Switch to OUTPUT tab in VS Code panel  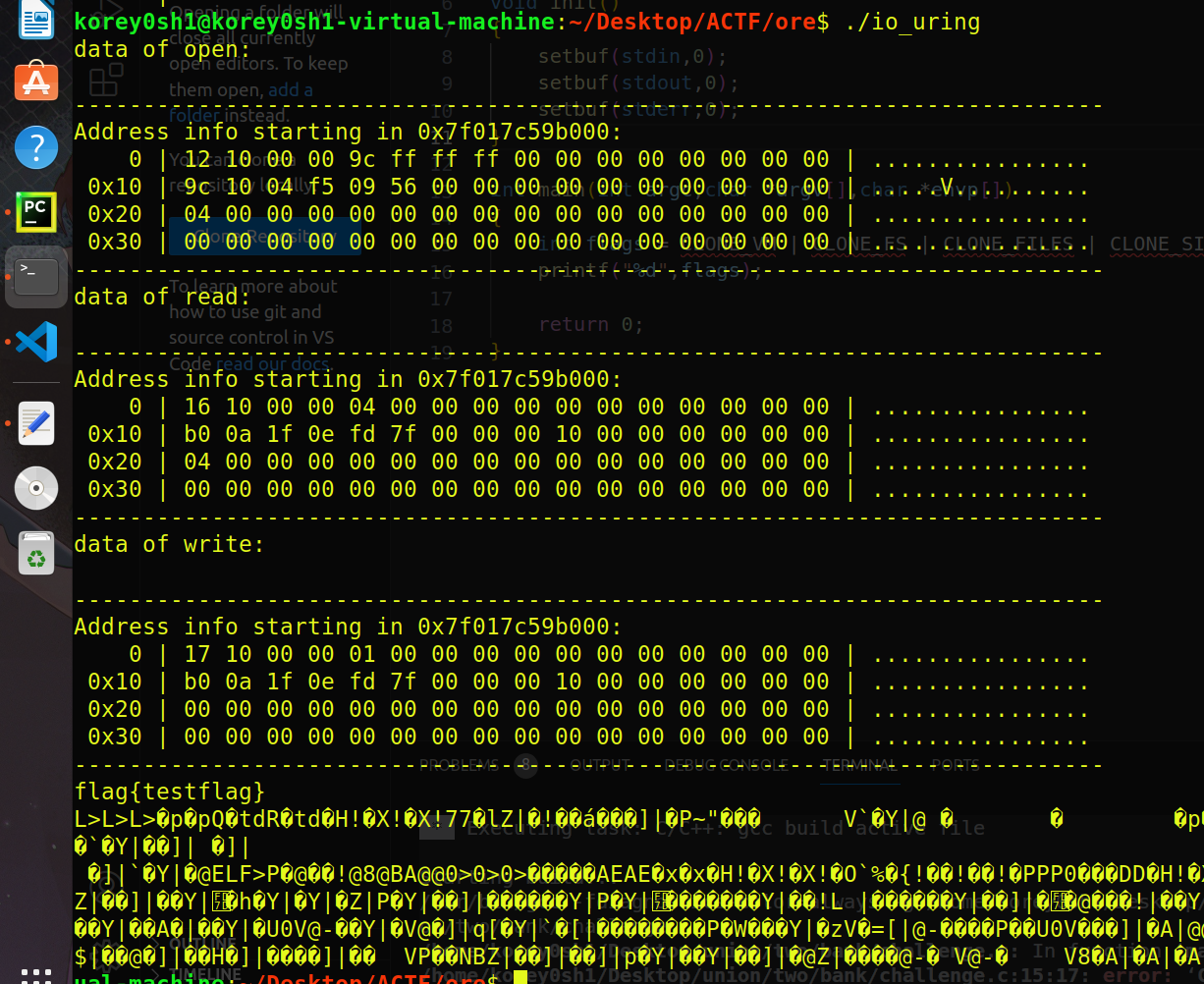[x=601, y=765]
